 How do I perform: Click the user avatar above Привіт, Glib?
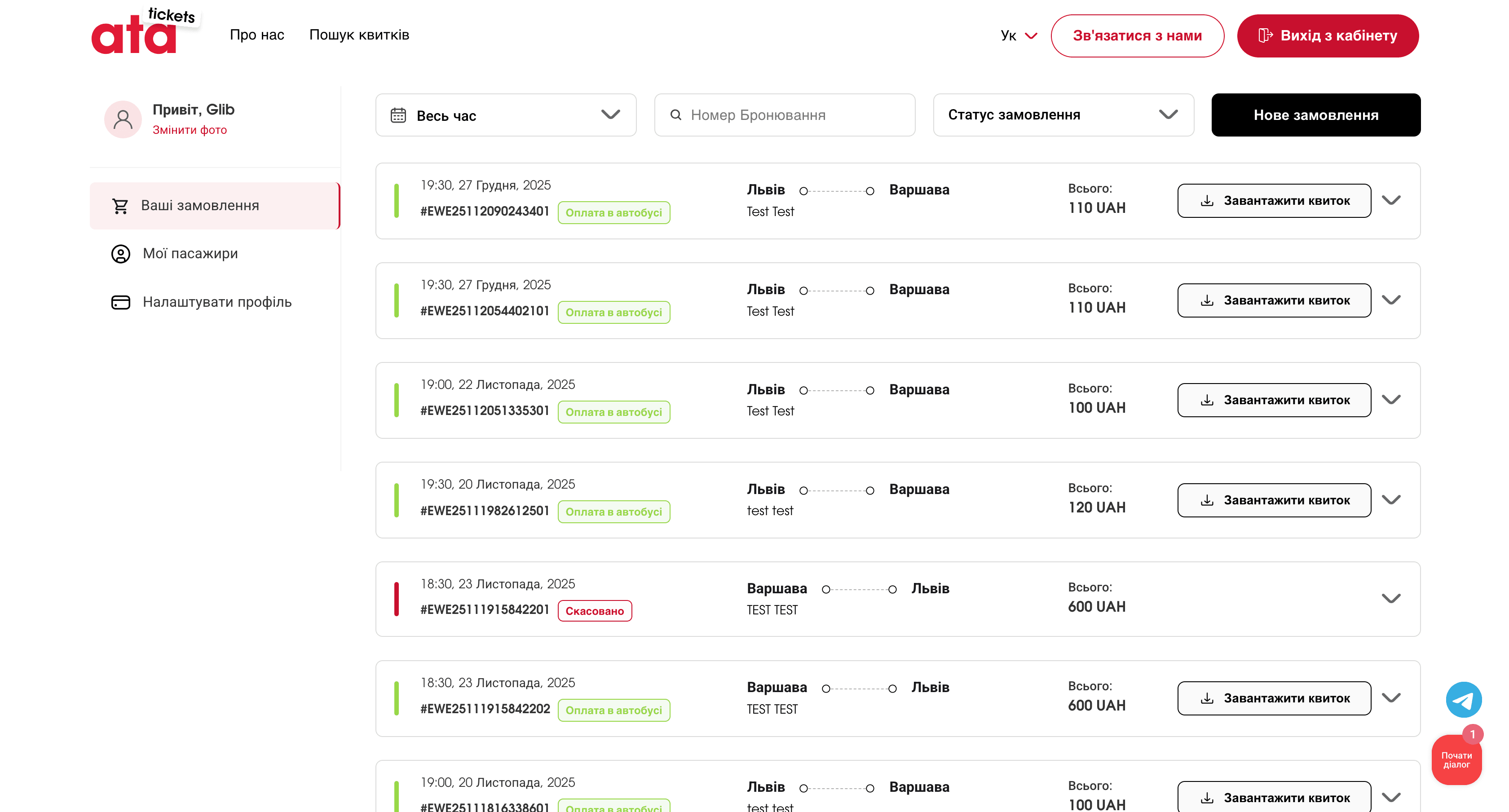123,119
